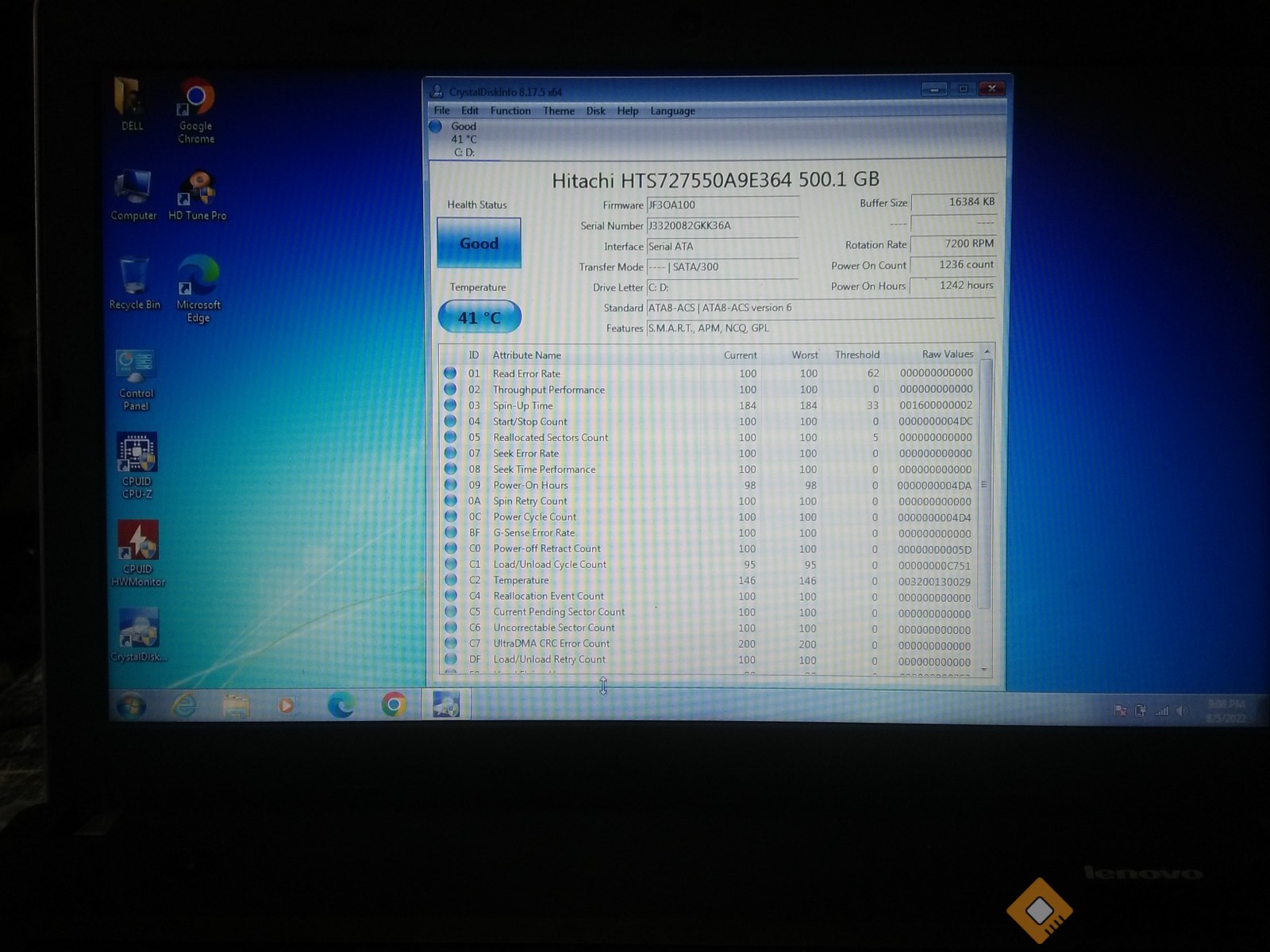Open the Windows Start menu
The height and width of the screenshot is (952, 1270).
pos(132,704)
